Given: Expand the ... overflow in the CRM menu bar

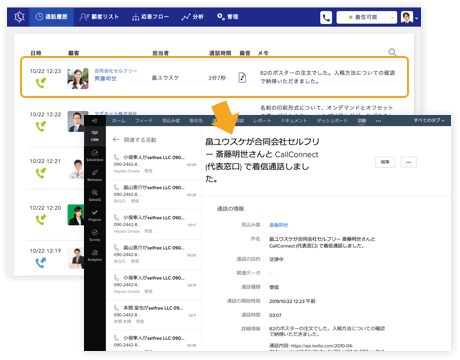Looking at the screenshot, I should 378,121.
